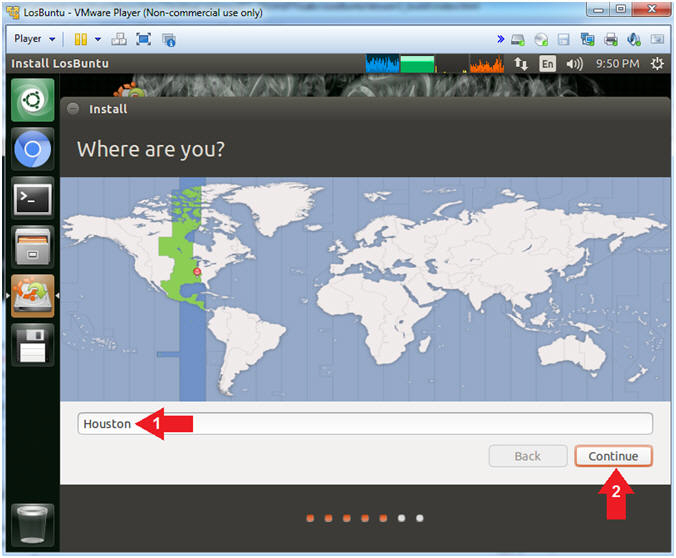Pause the virtual machine
This screenshot has height=558, width=676.
(x=81, y=39)
